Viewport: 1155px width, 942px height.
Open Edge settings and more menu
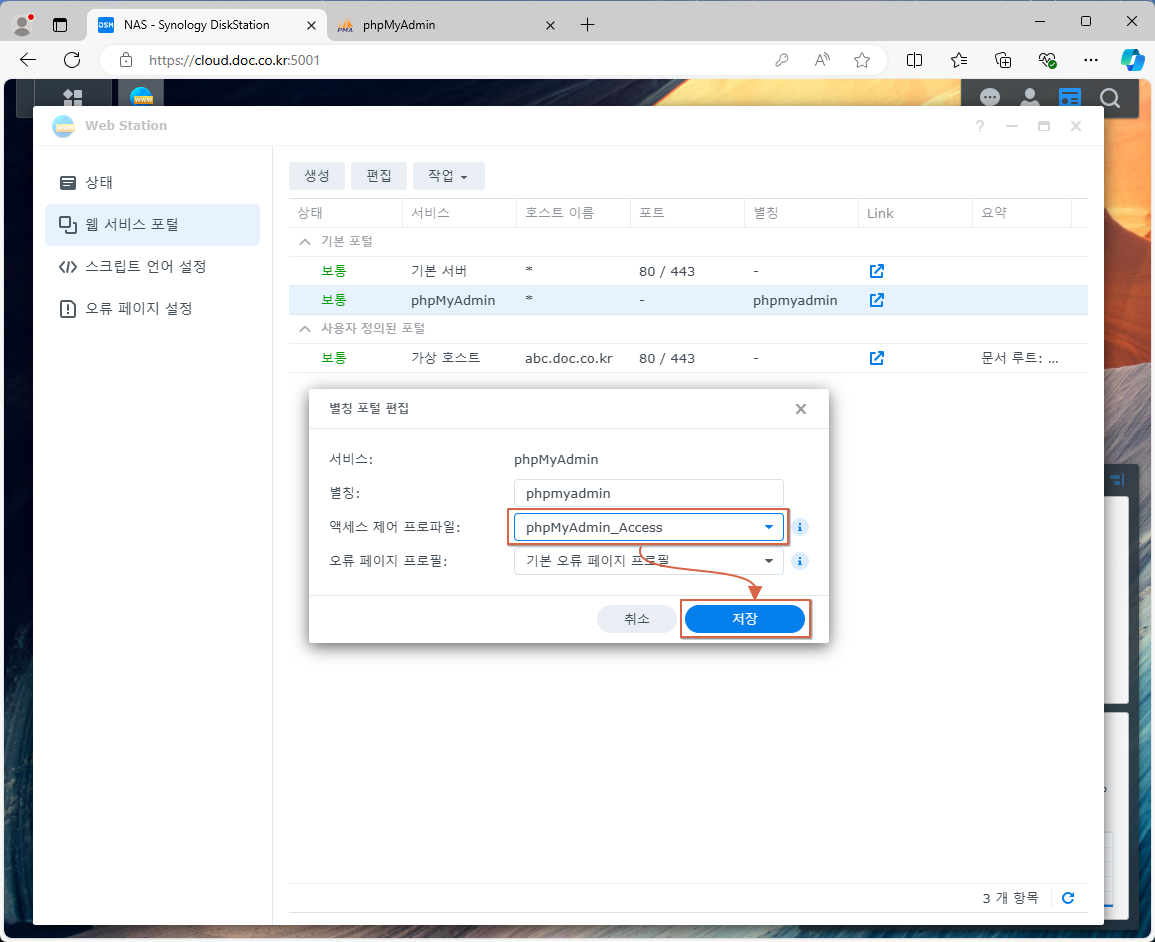[1091, 60]
